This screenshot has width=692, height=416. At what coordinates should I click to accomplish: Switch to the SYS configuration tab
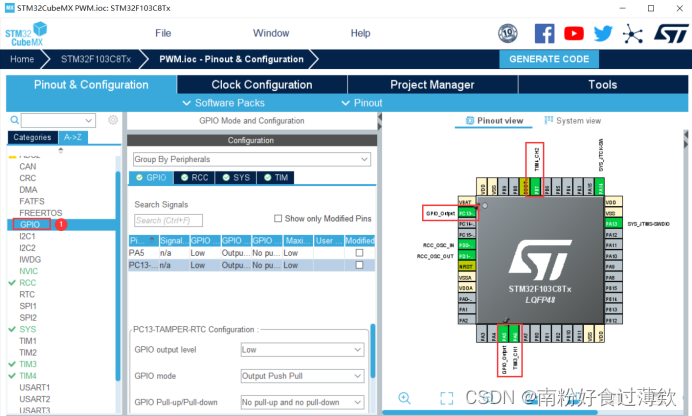(x=236, y=177)
